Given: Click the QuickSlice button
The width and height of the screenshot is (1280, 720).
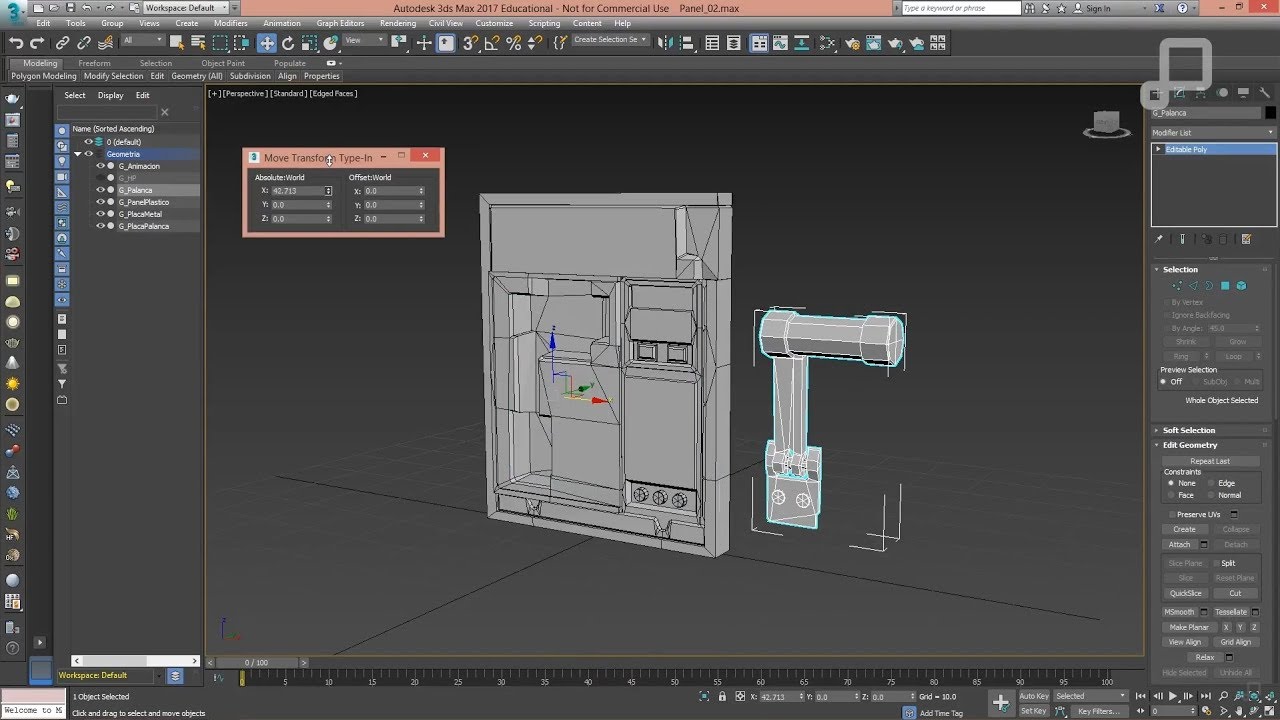Looking at the screenshot, I should point(1186,593).
